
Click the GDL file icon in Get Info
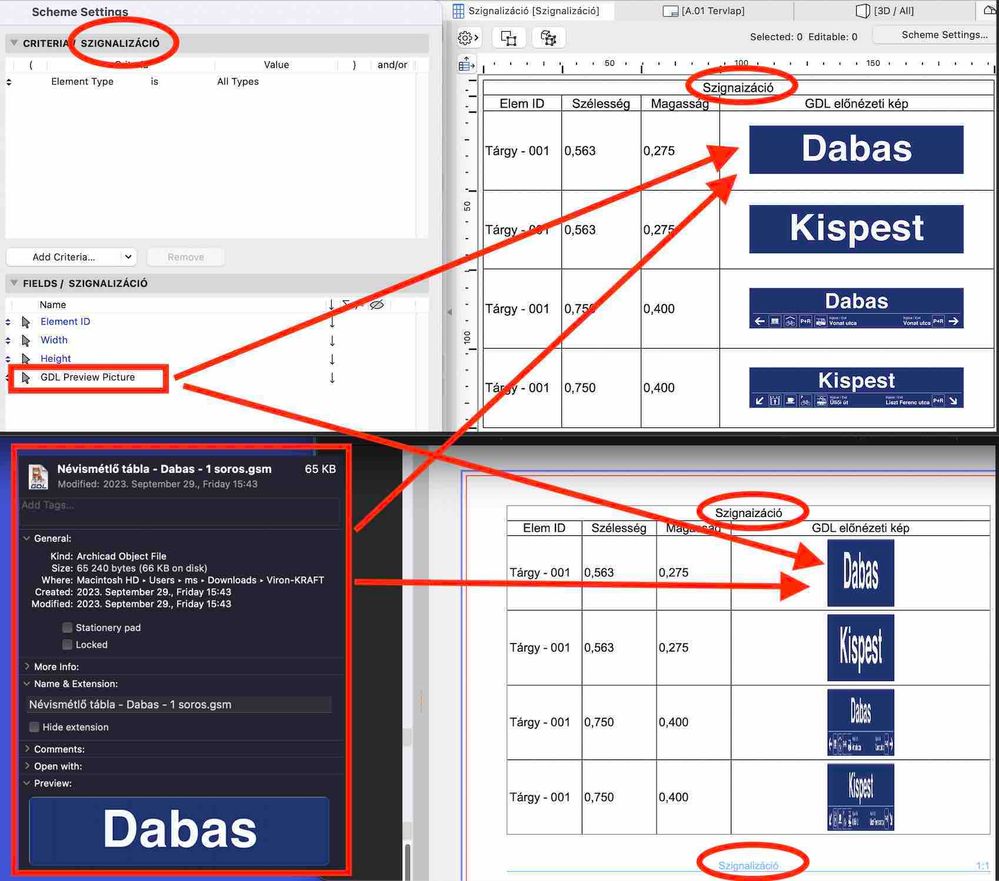coord(38,476)
